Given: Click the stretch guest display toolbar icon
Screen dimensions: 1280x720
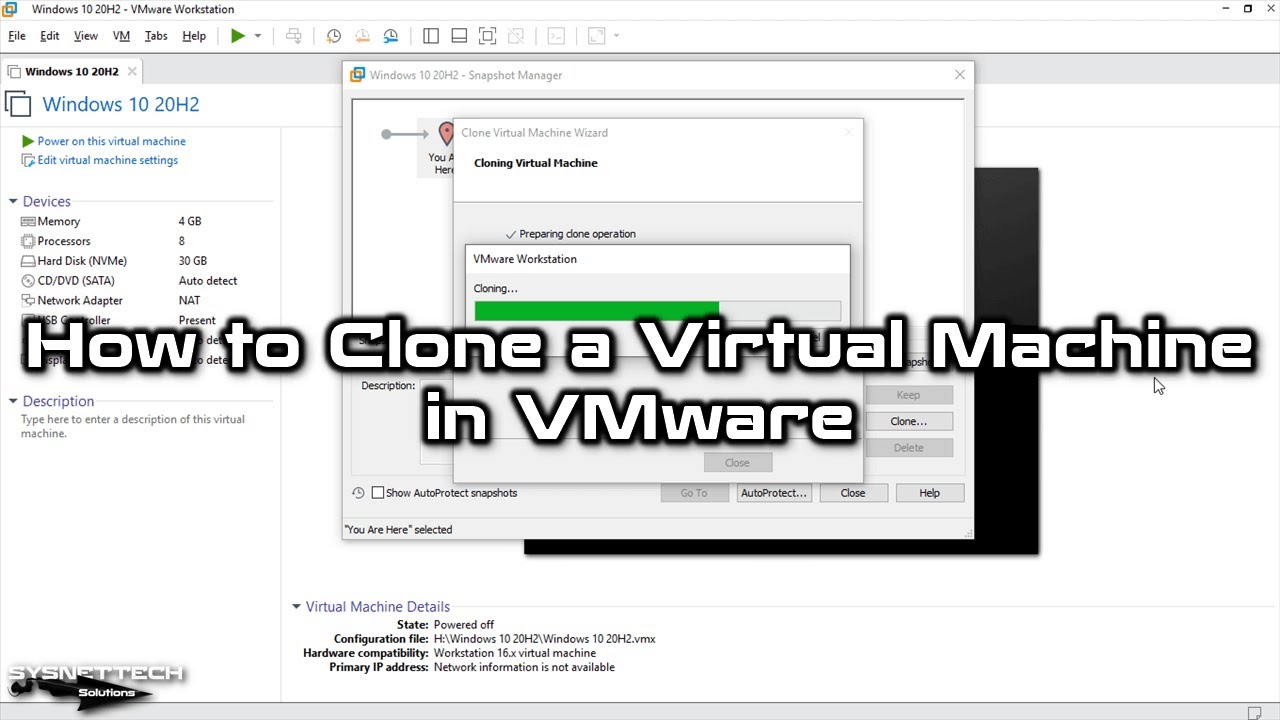Looking at the screenshot, I should point(596,36).
